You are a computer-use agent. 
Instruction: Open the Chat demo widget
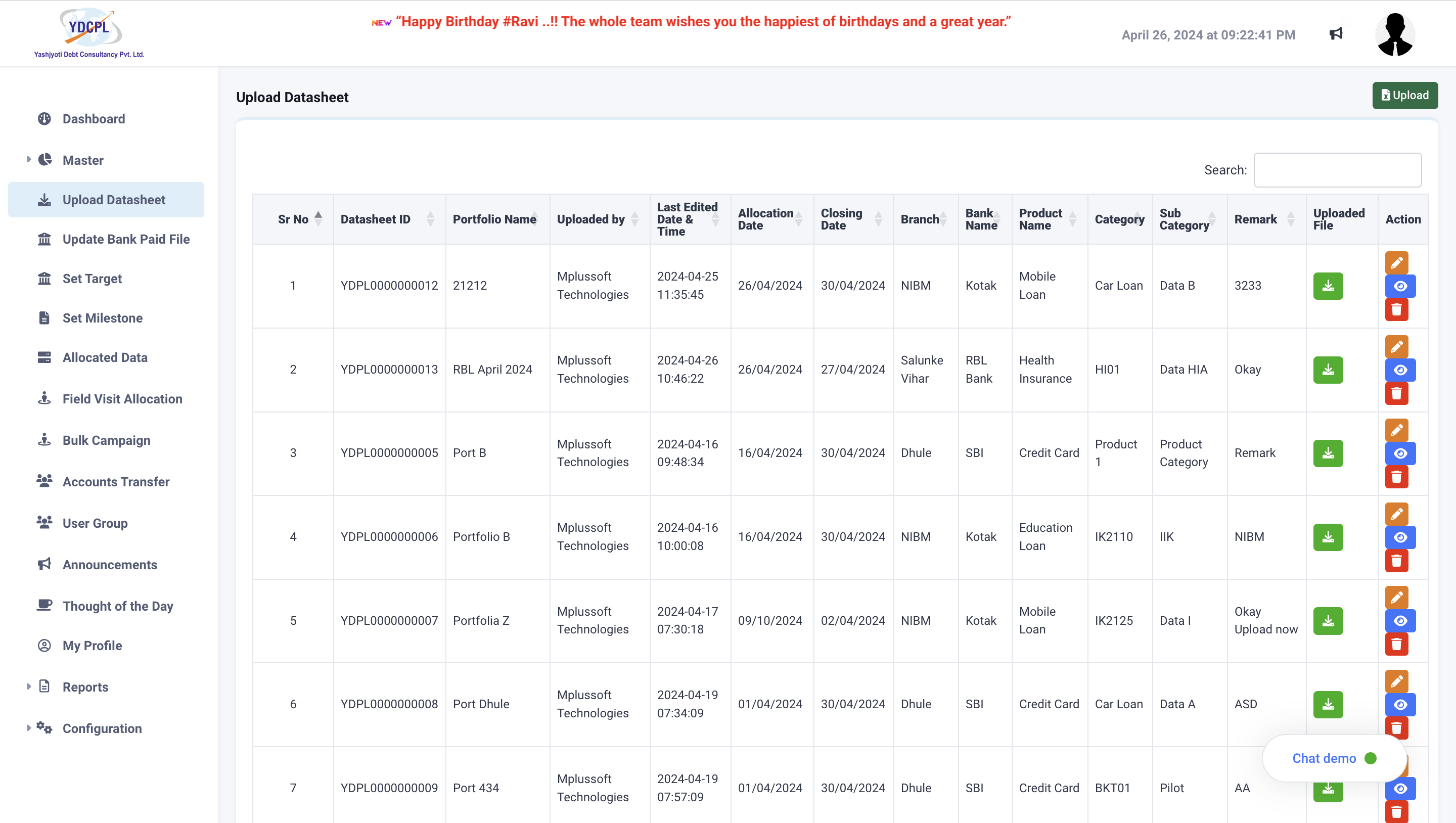[1334, 758]
